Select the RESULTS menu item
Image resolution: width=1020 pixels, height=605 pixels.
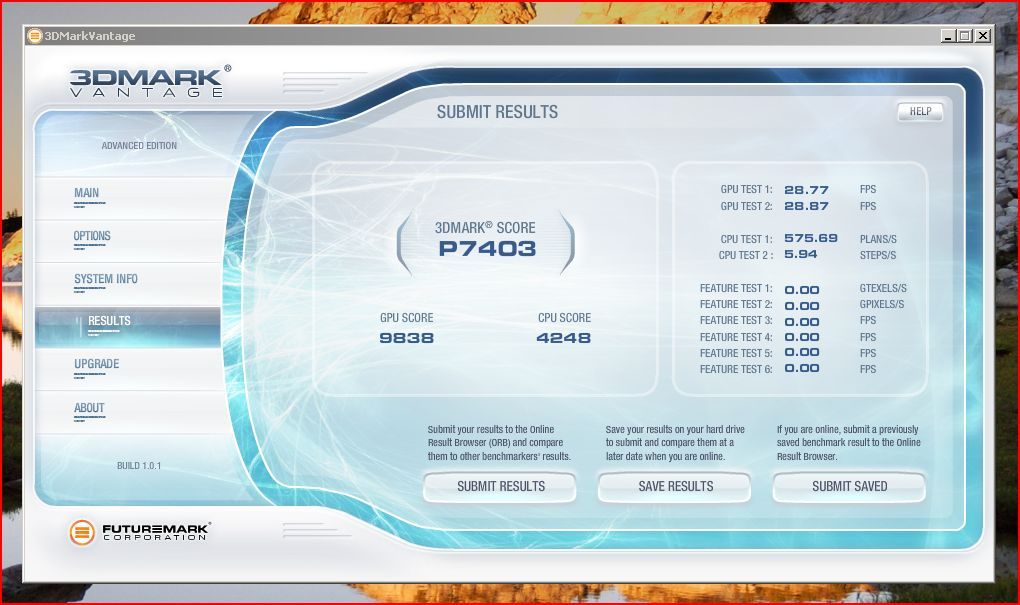pyautogui.click(x=128, y=327)
